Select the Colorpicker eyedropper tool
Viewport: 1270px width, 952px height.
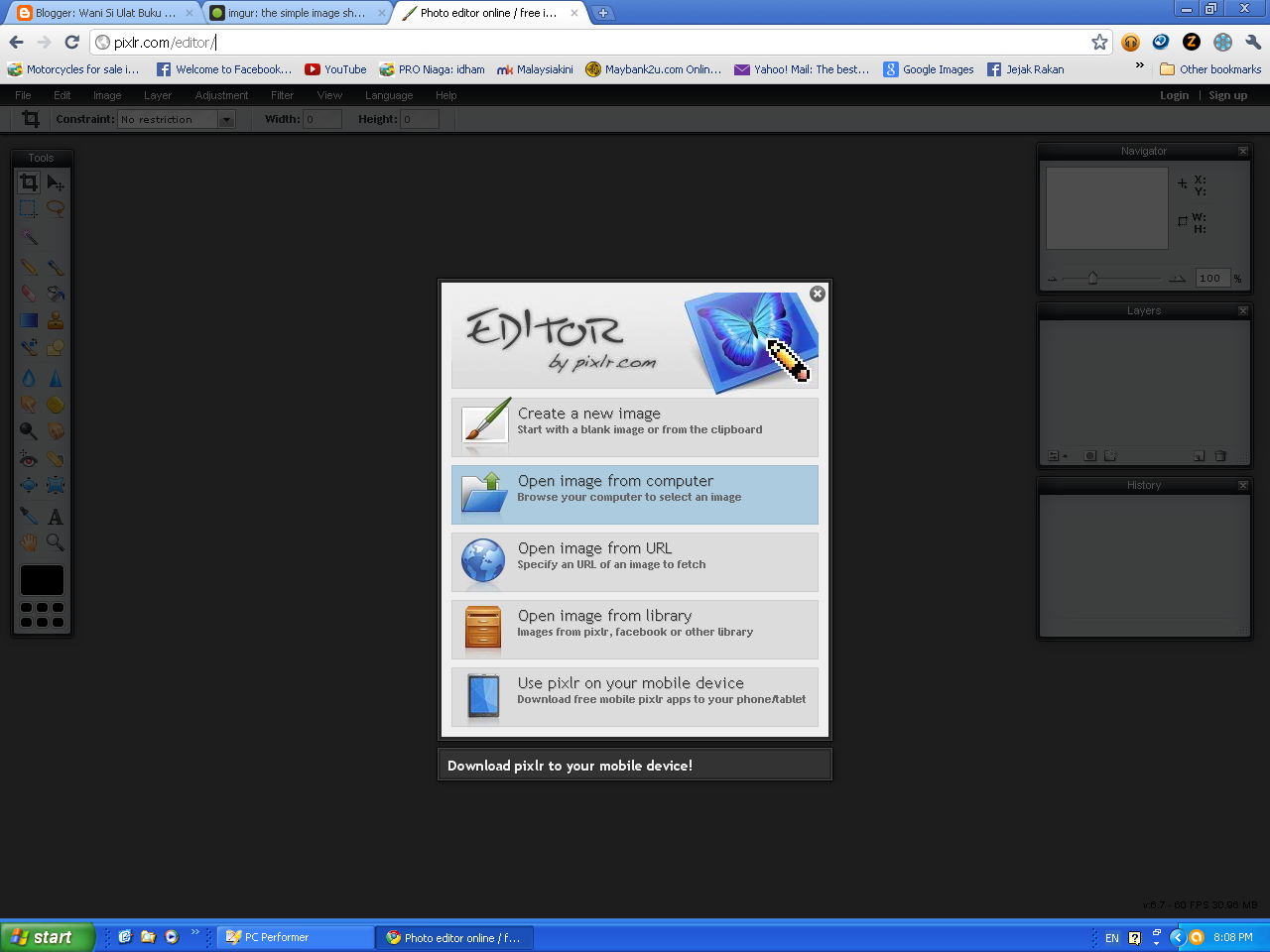29,516
